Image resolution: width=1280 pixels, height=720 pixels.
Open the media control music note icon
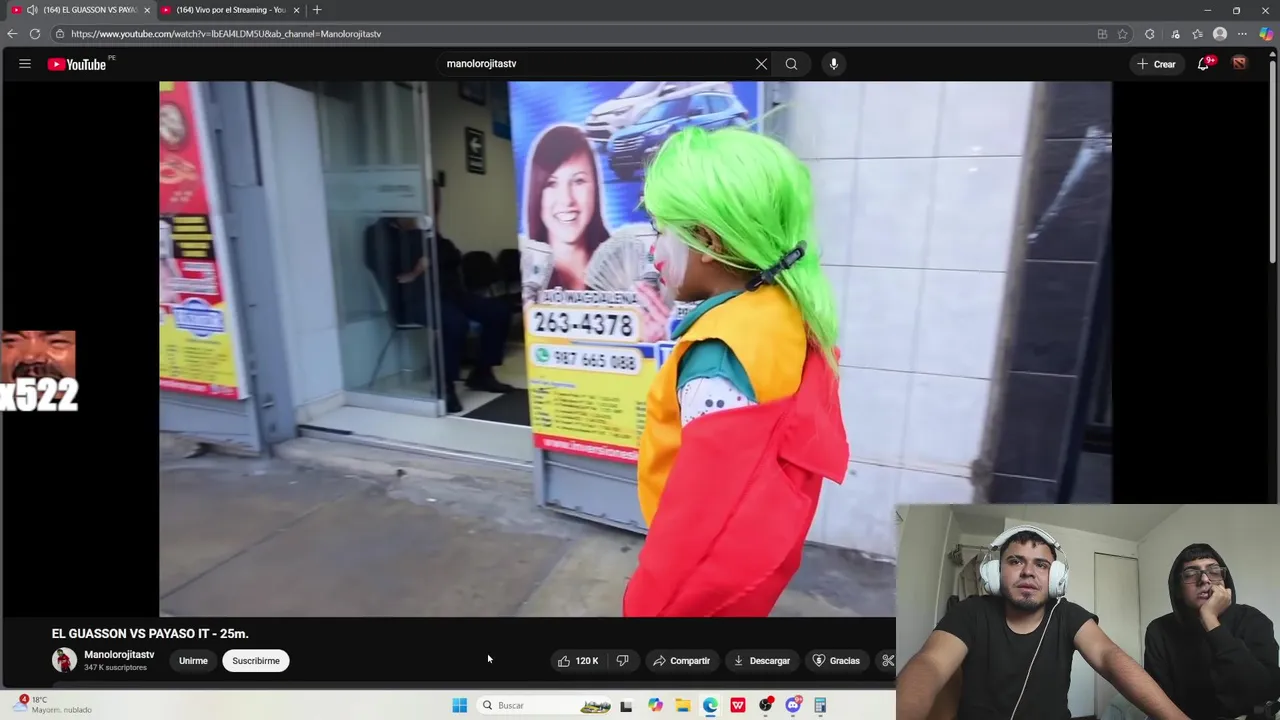(1176, 34)
